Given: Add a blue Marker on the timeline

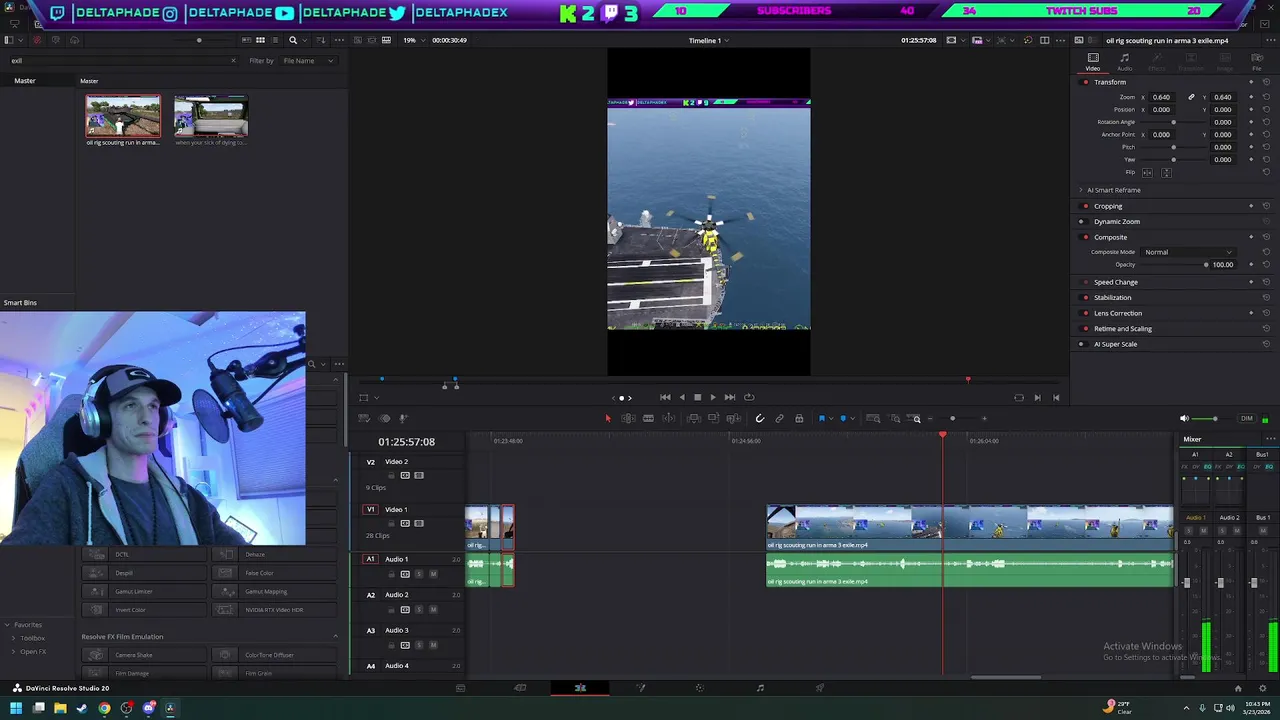Looking at the screenshot, I should 843,418.
